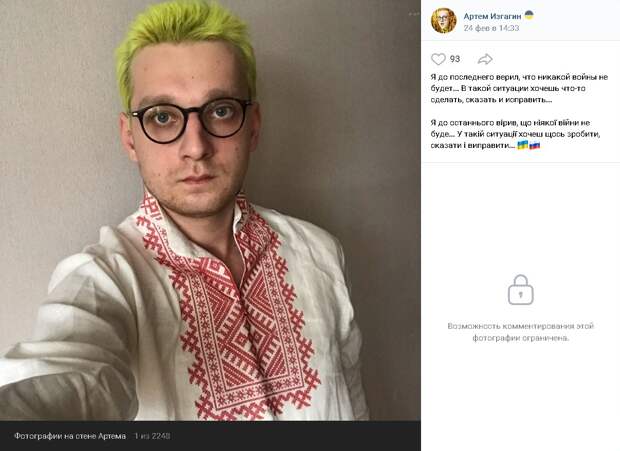The width and height of the screenshot is (620, 451).
Task: Like the photo with the heart icon
Action: point(438,59)
